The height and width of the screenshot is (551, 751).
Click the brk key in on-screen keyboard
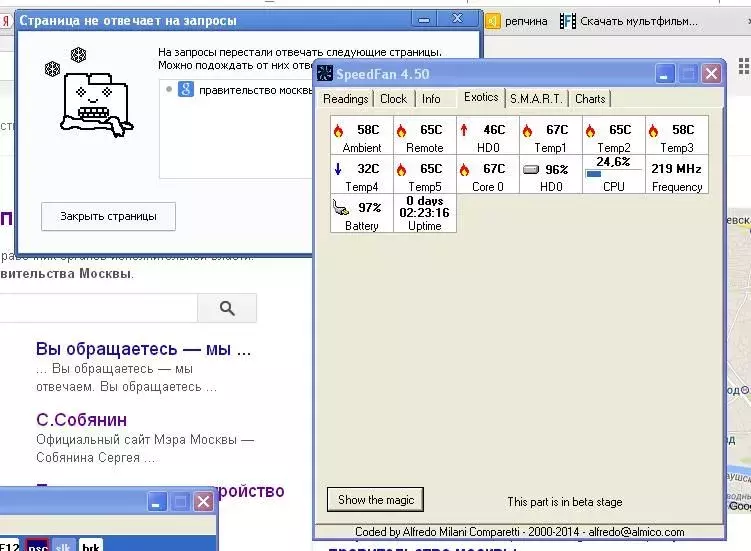(x=91, y=545)
